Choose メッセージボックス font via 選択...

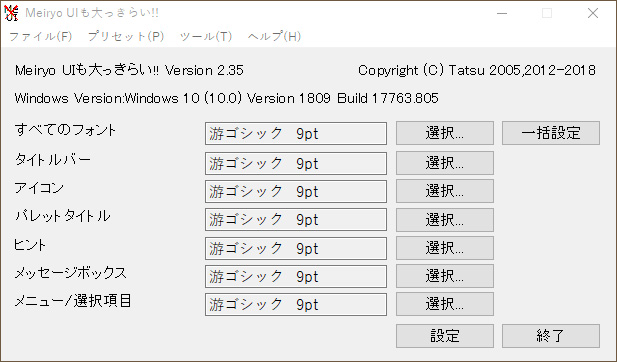tap(445, 276)
